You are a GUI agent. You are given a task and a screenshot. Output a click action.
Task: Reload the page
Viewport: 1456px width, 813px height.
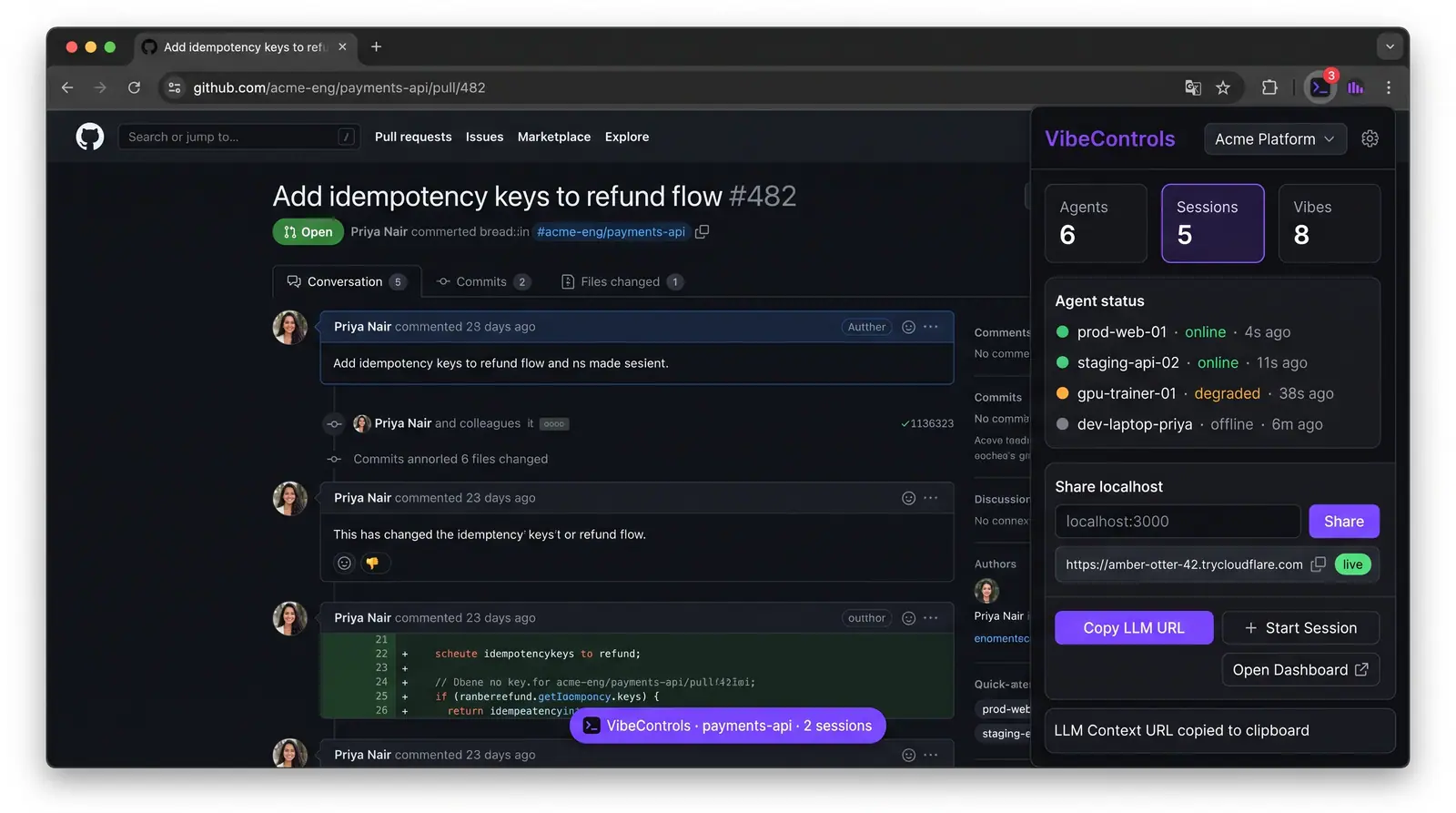[134, 87]
